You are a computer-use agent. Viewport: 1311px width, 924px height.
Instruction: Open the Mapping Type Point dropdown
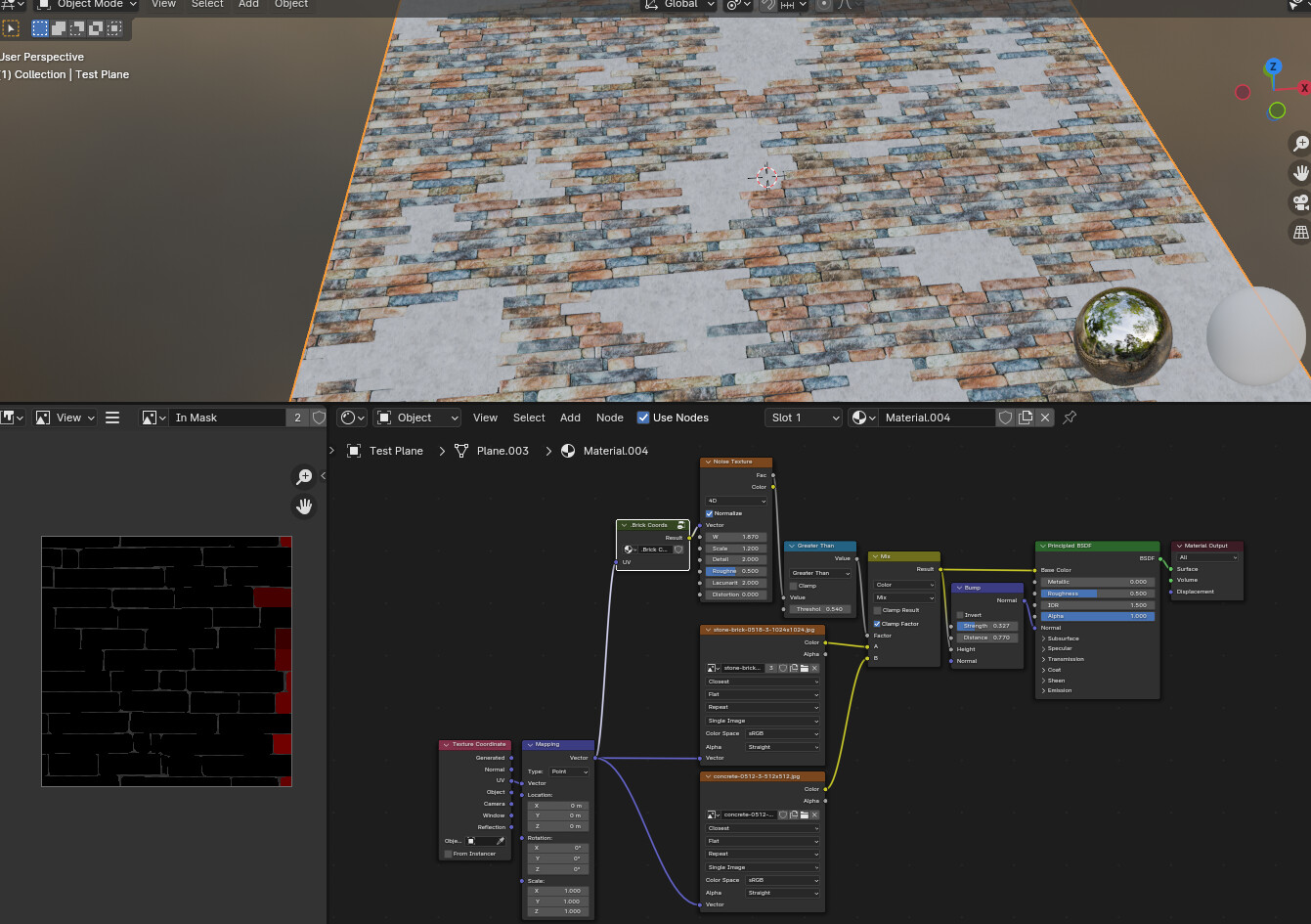[569, 771]
